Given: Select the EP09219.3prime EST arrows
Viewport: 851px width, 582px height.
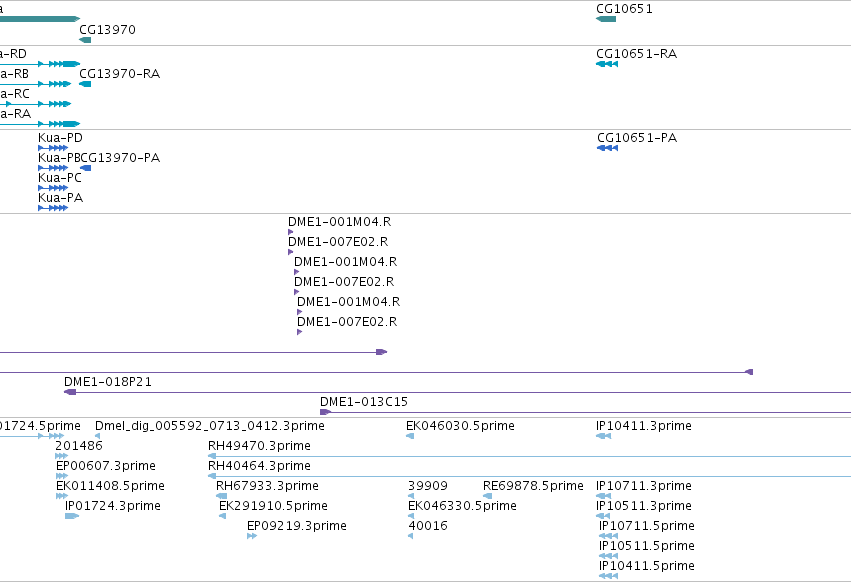Looking at the screenshot, I should (252, 536).
